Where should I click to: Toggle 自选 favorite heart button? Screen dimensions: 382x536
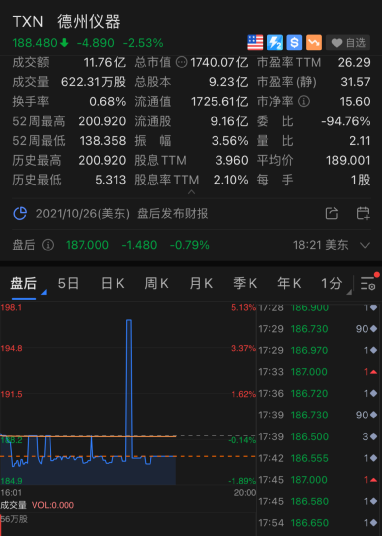[x=348, y=43]
